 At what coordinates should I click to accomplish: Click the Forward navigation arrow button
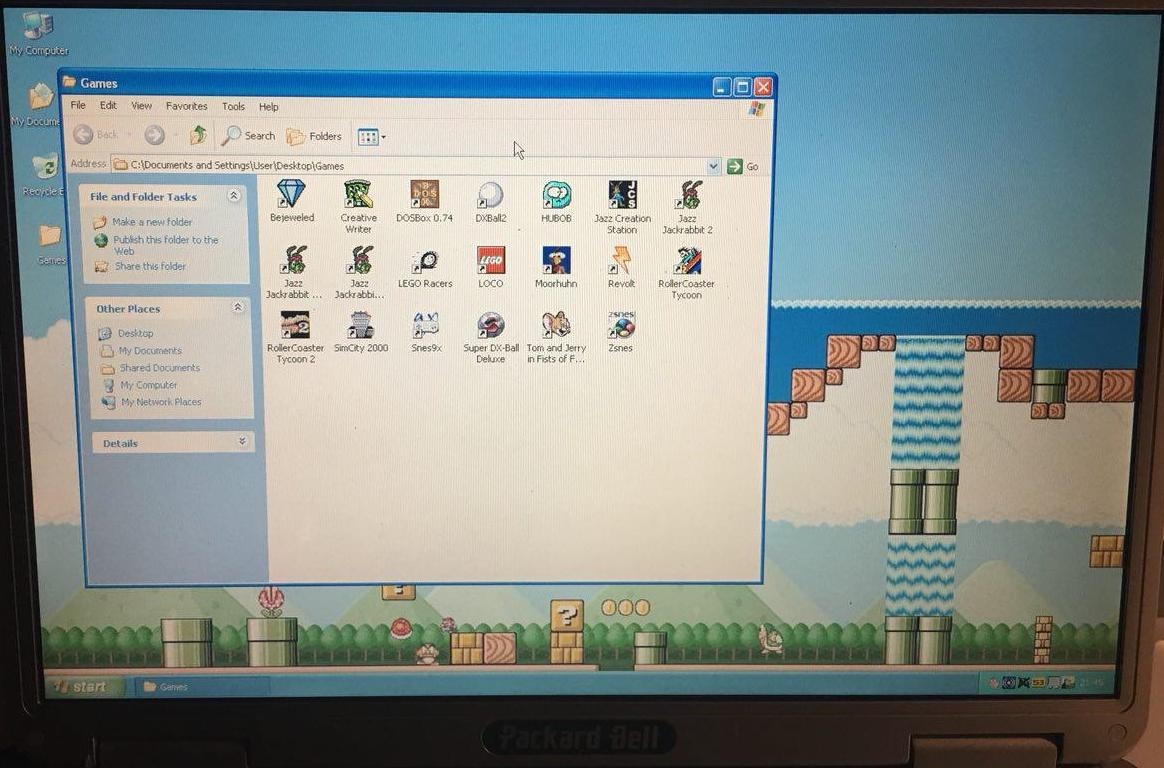coord(154,135)
